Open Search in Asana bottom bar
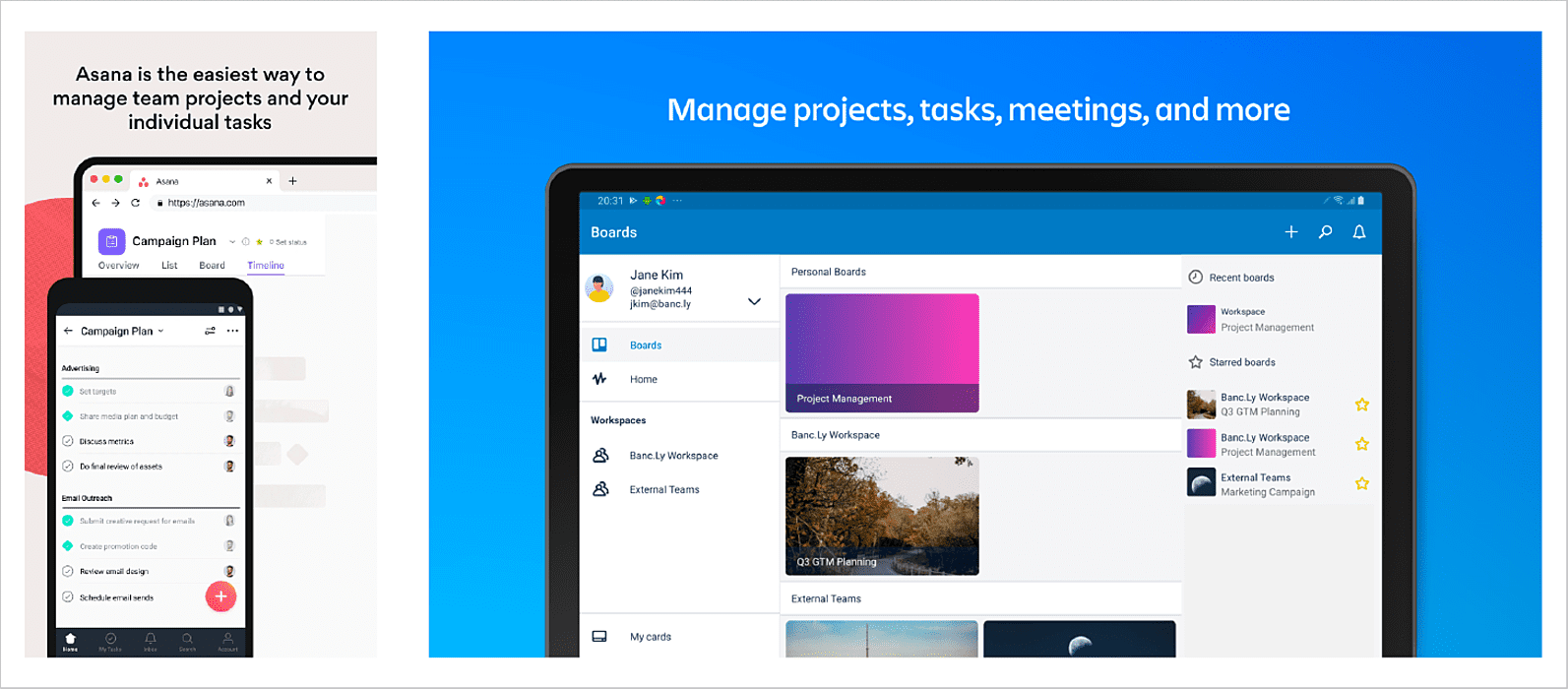The height and width of the screenshot is (689, 1568). 187,643
